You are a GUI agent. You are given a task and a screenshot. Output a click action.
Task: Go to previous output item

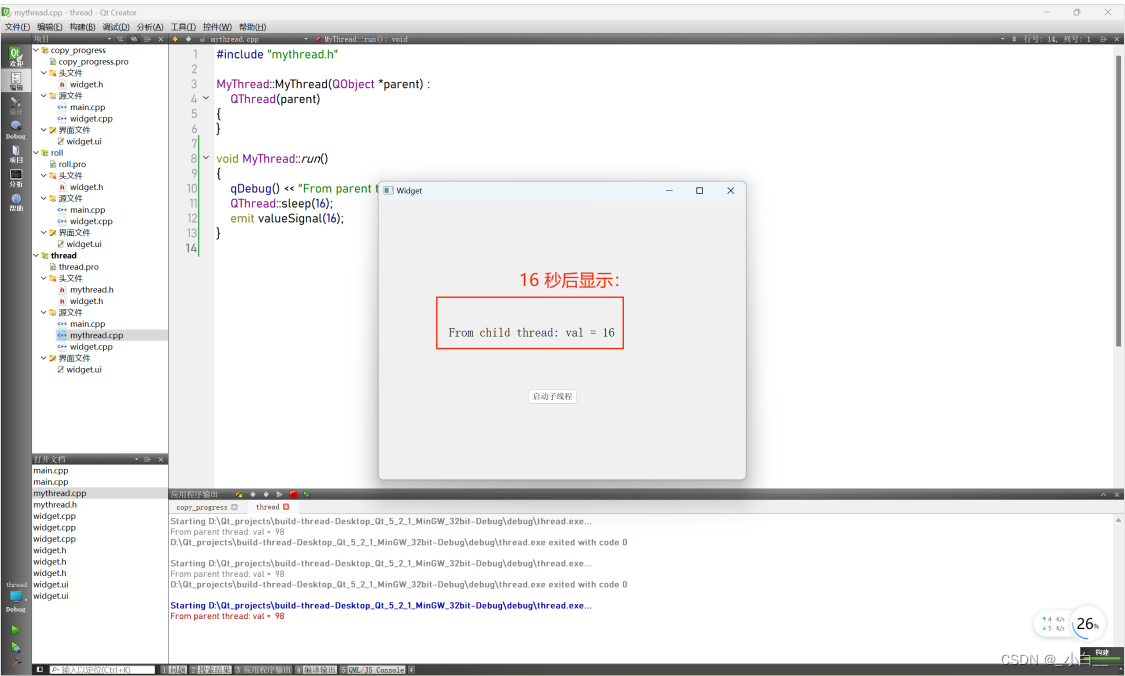tap(253, 494)
